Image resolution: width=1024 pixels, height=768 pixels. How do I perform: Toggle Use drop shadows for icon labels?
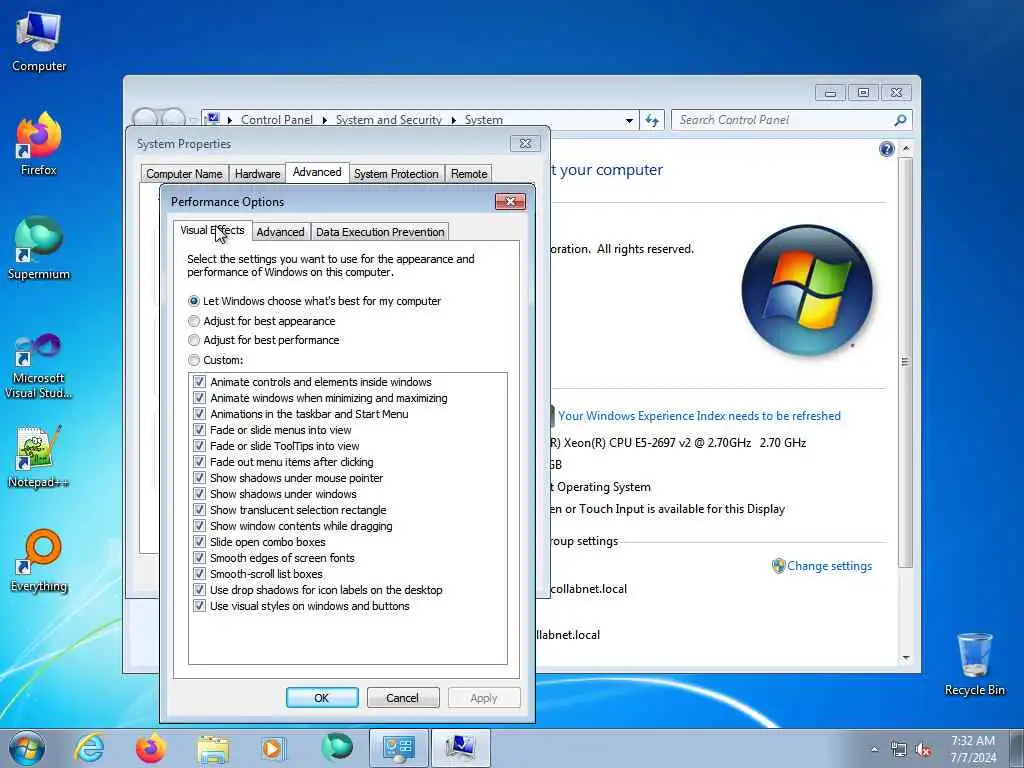[199, 590]
